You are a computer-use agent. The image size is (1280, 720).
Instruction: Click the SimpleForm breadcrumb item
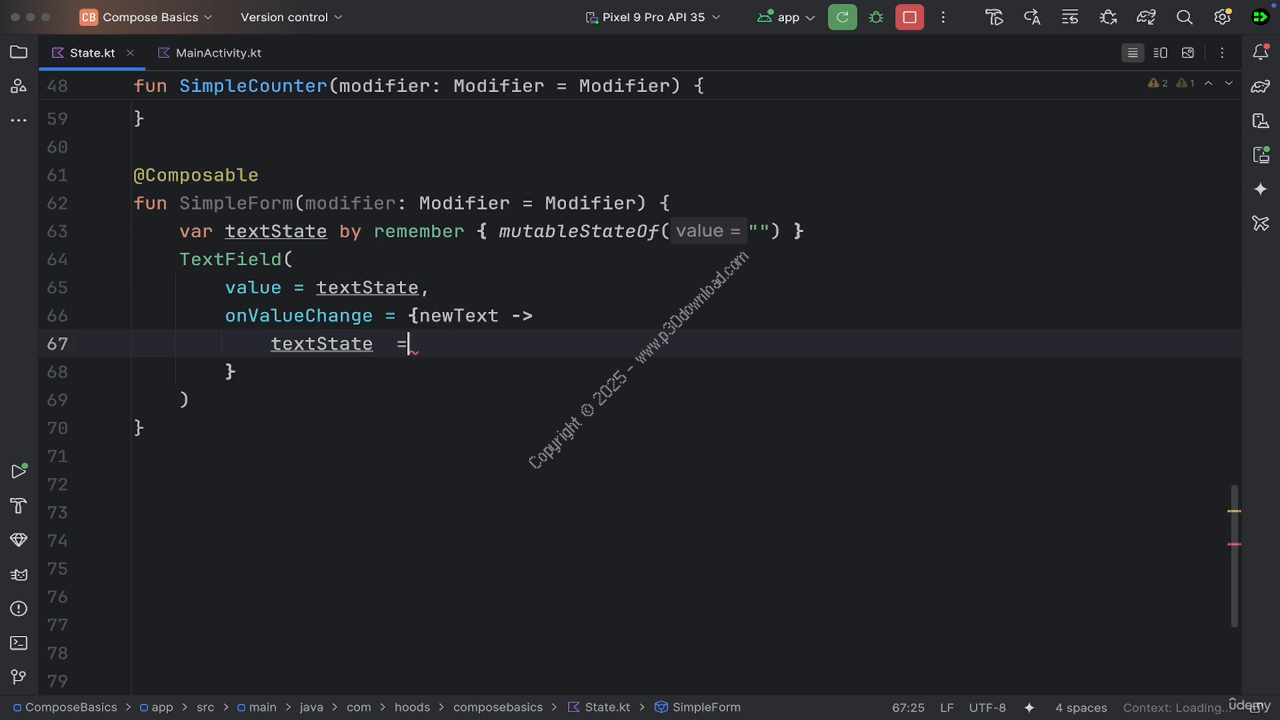[706, 707]
